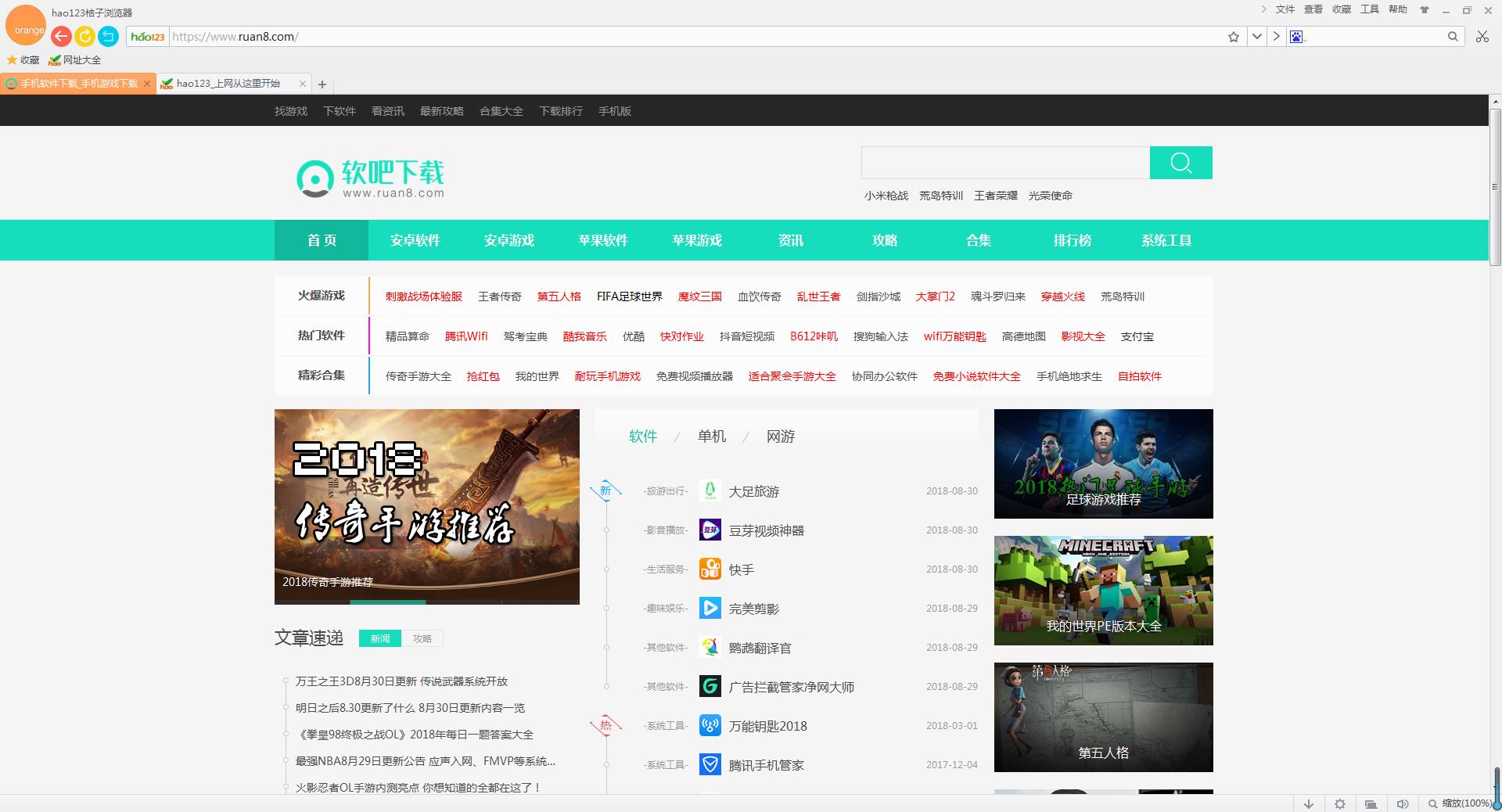Open a new tab with plus button
The image size is (1502, 812).
(322, 84)
